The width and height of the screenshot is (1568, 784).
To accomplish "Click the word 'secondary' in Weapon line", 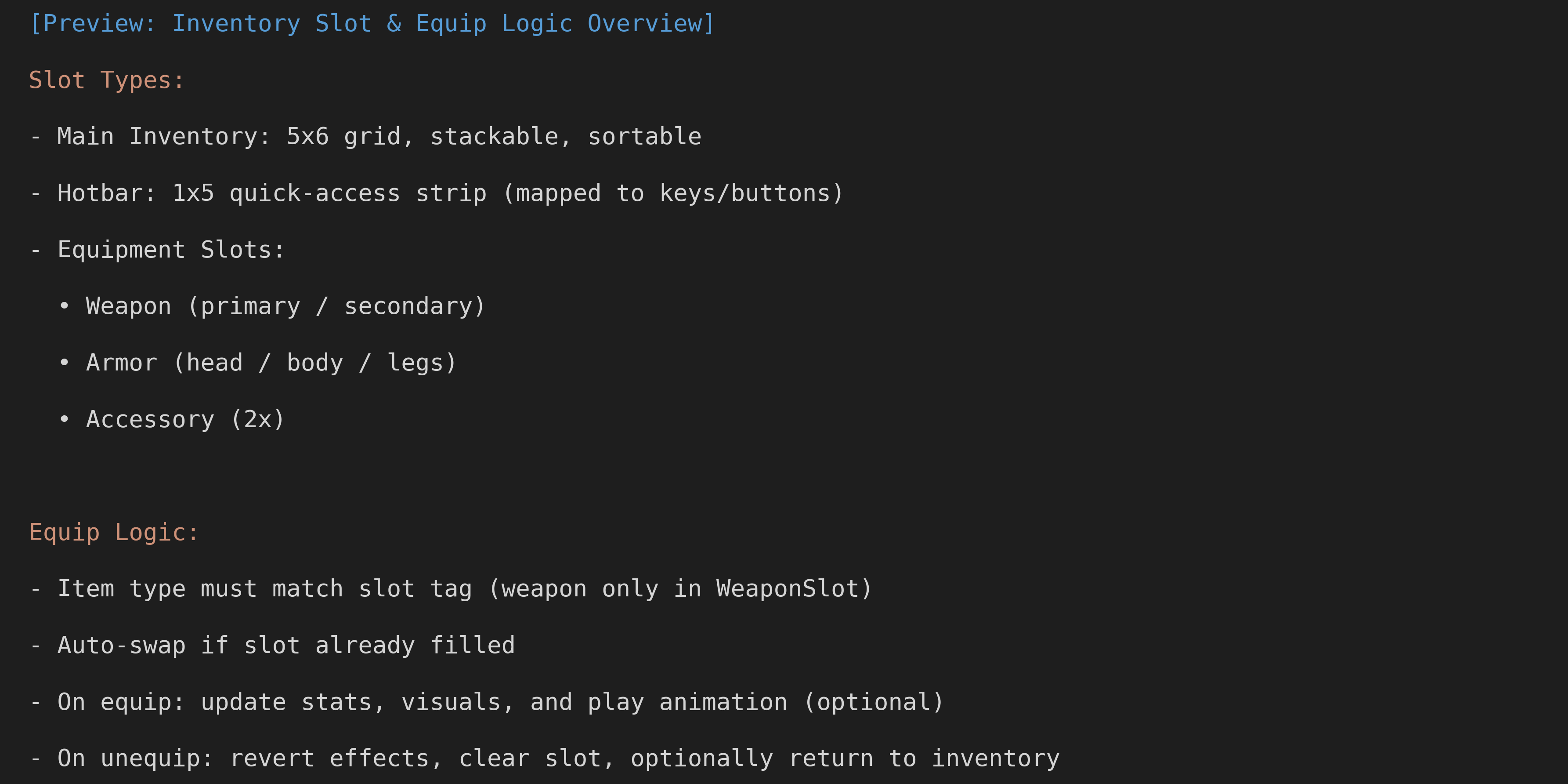I will tap(408, 306).
